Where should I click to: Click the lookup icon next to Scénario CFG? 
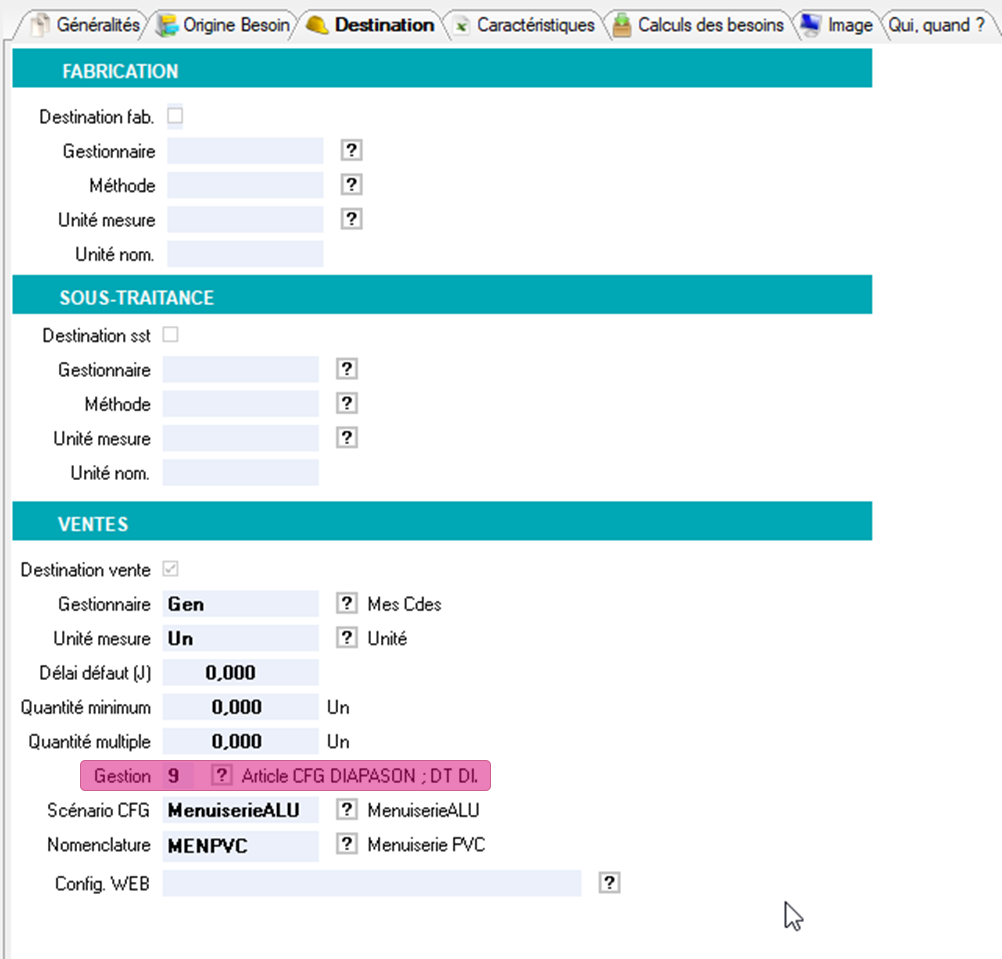pos(346,810)
